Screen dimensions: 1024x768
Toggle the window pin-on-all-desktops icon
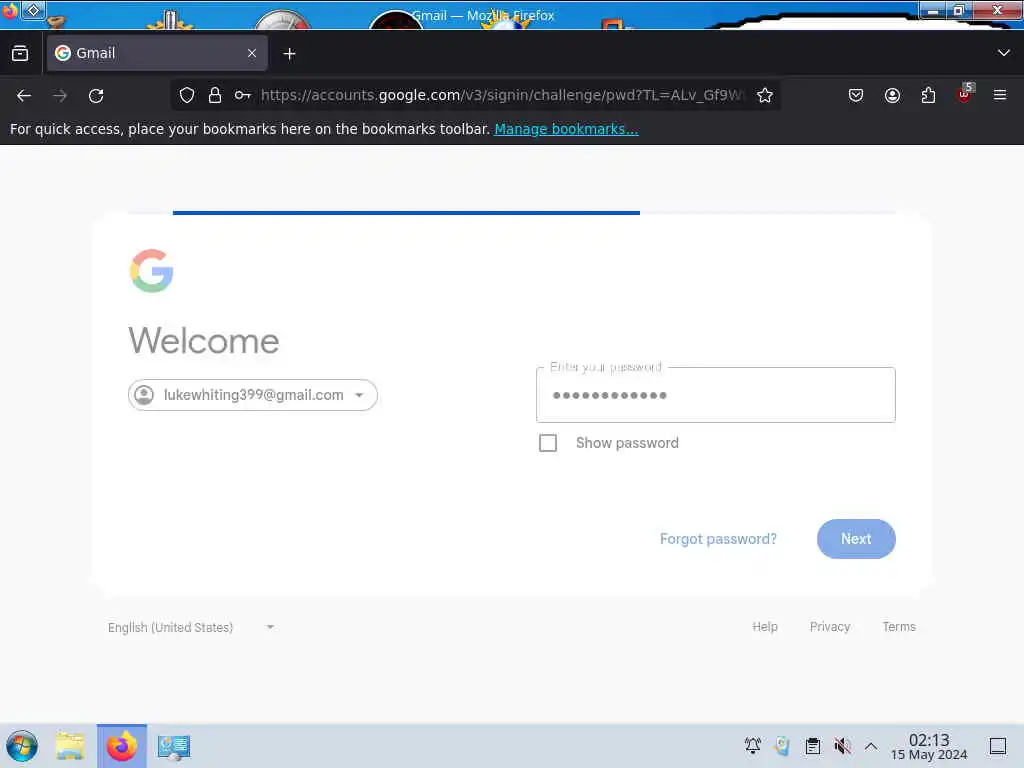coord(33,10)
